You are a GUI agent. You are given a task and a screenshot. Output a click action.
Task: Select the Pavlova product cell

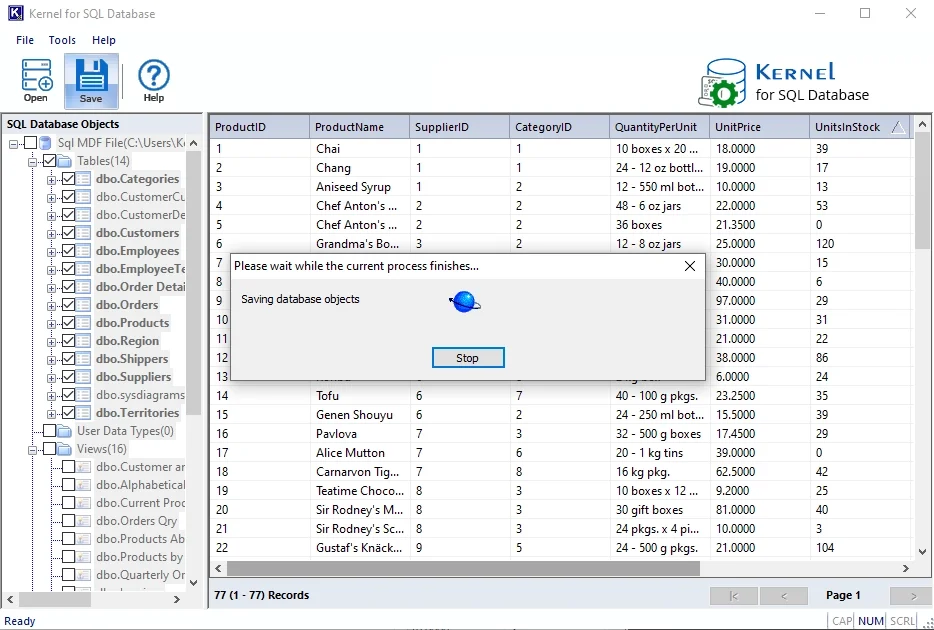tap(360, 433)
